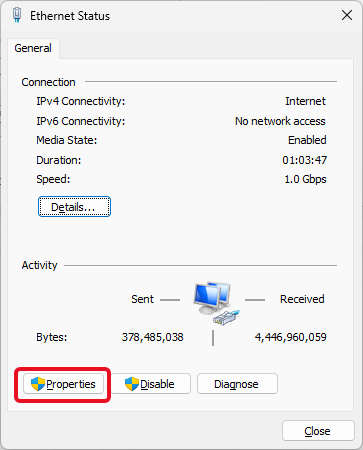Click the IPv6 'No network access' value
The height and width of the screenshot is (450, 363).
click(280, 121)
